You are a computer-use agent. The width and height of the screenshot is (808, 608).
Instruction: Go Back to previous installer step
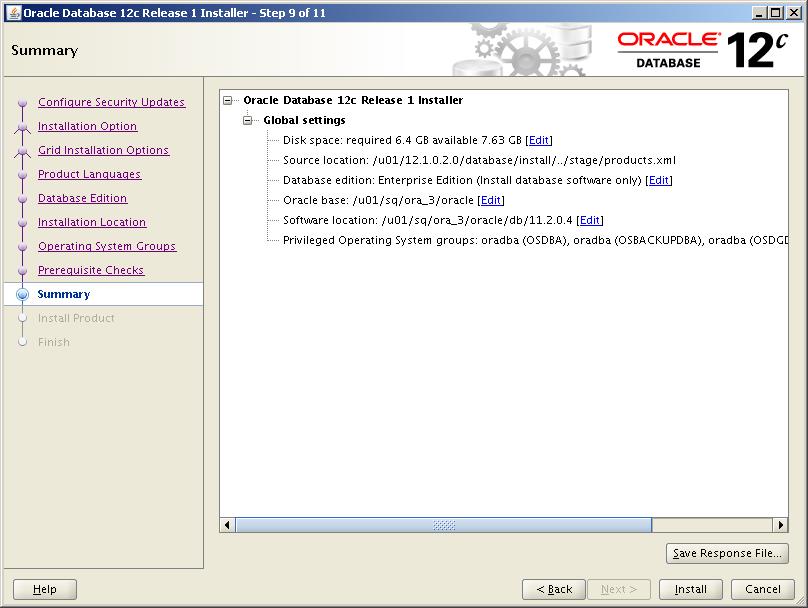pyautogui.click(x=553, y=589)
